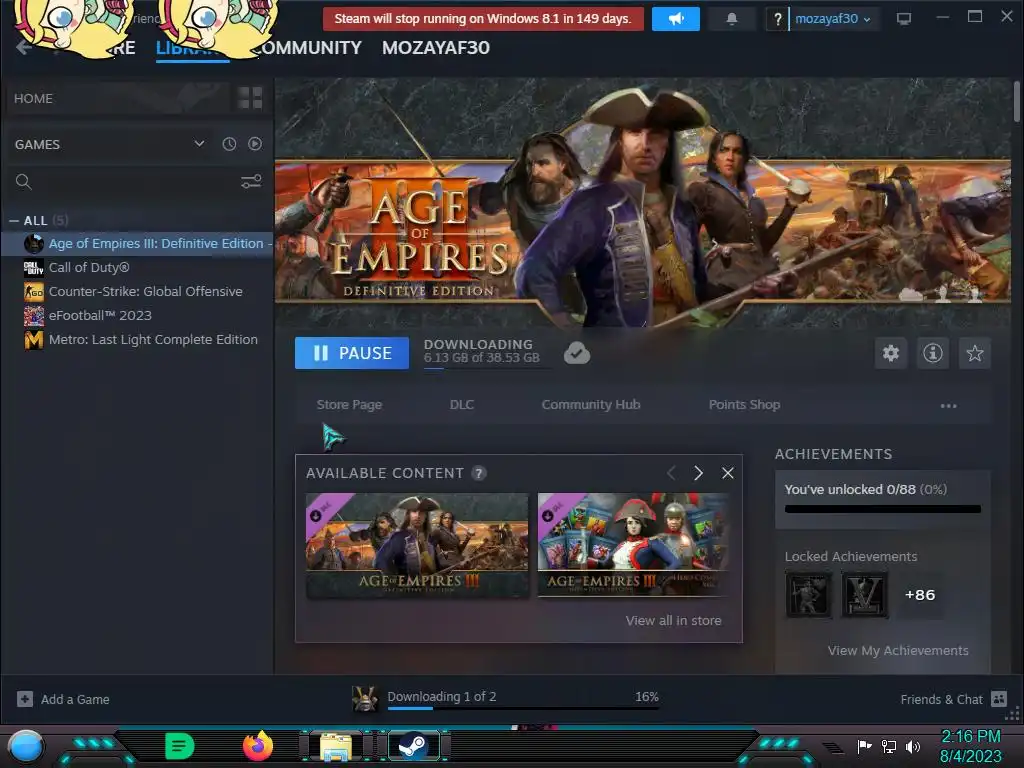
Task: Show next available content arrow
Action: [699, 473]
